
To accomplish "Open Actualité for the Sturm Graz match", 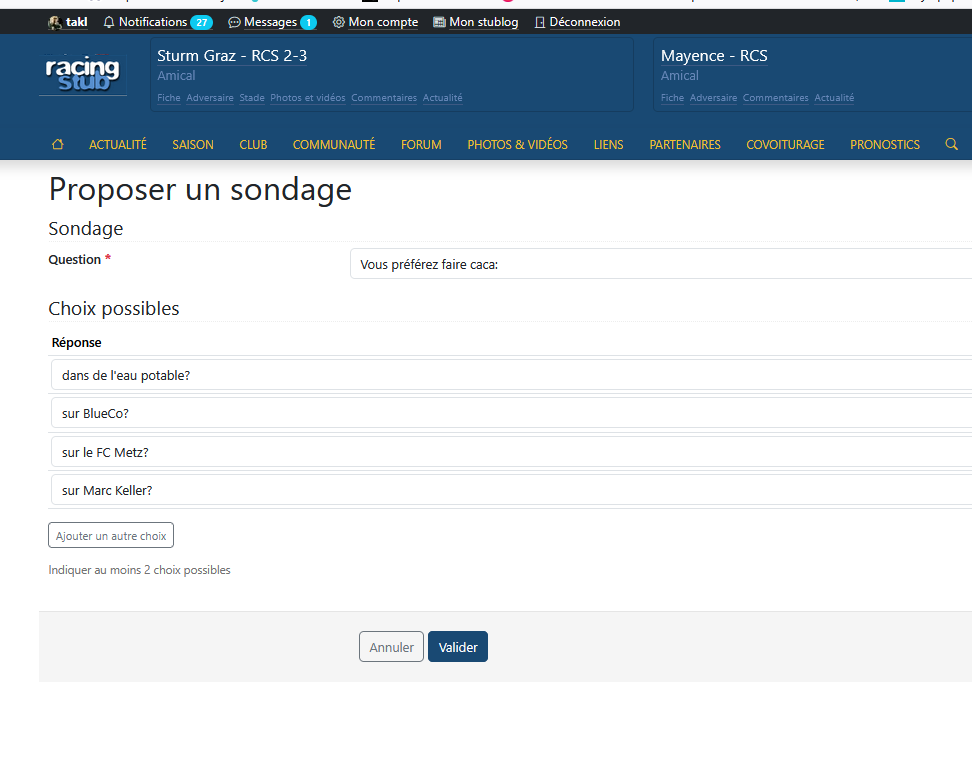I will click(443, 98).
